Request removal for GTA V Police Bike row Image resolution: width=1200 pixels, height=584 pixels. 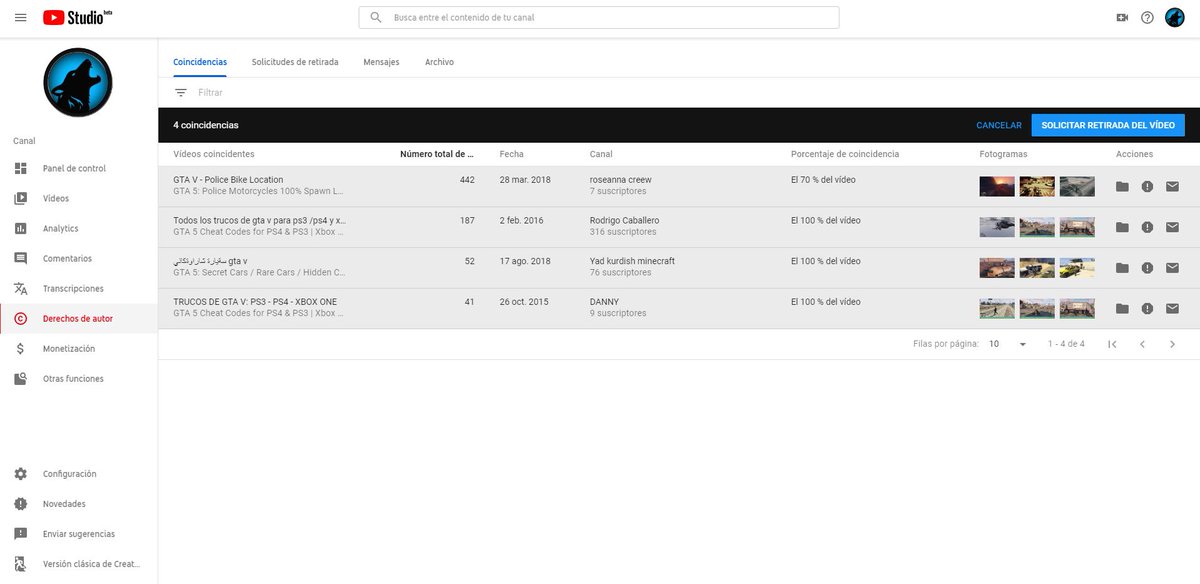pyautogui.click(x=1147, y=186)
